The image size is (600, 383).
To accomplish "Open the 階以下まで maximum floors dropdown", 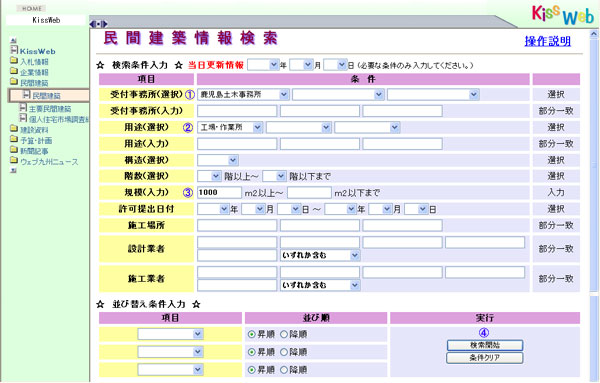I will (274, 176).
